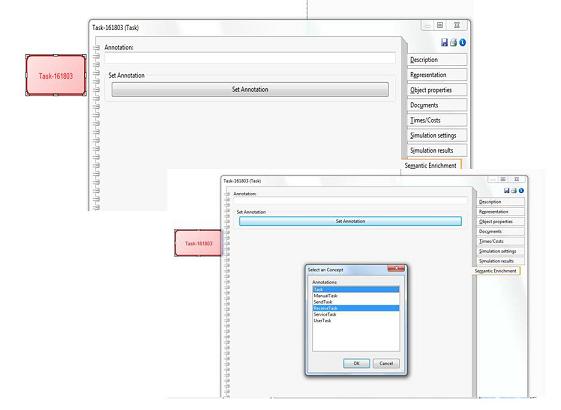Screen dimensions: 561x410
Task: Click the save icon in lower notebook window
Action: coord(507,191)
